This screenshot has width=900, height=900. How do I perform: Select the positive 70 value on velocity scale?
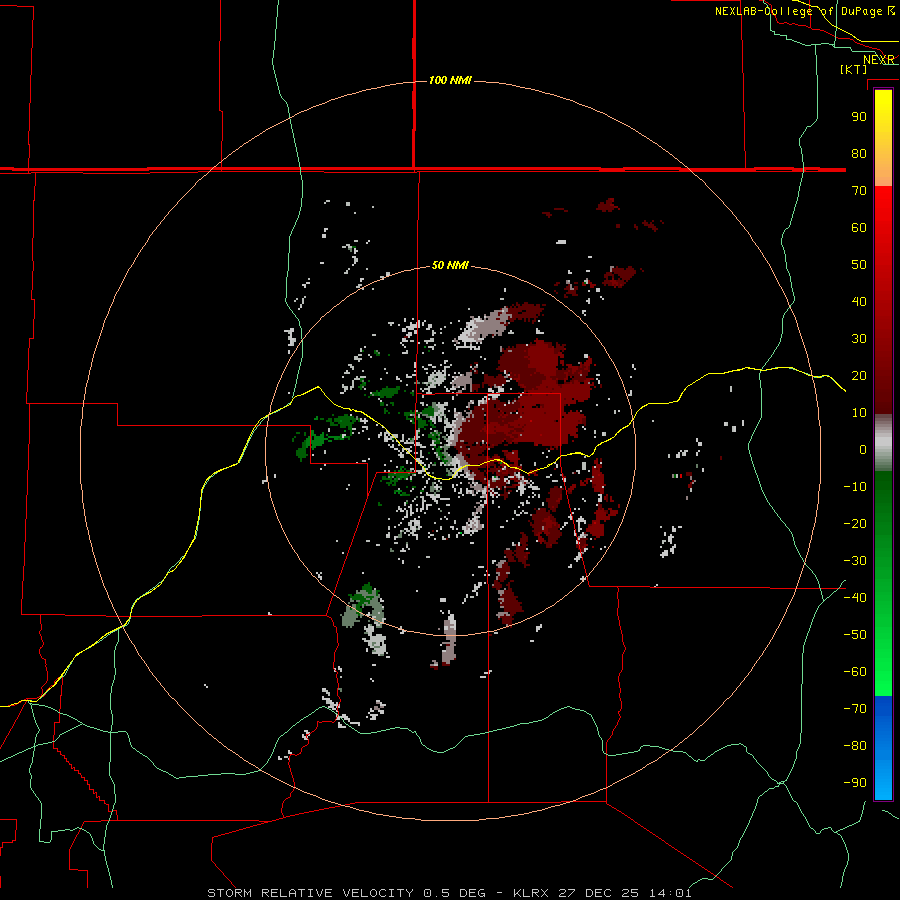859,191
